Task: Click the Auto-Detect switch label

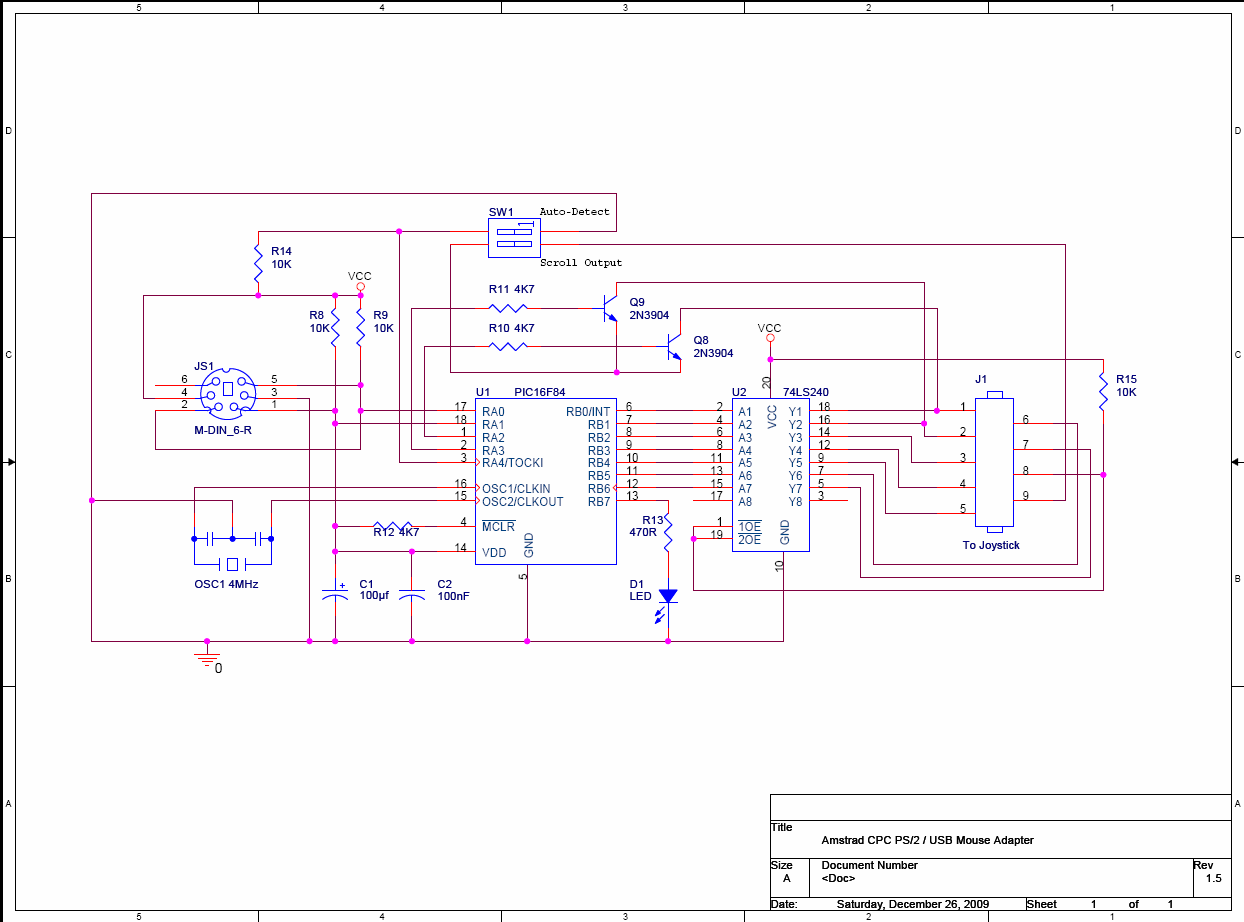Action: point(574,212)
